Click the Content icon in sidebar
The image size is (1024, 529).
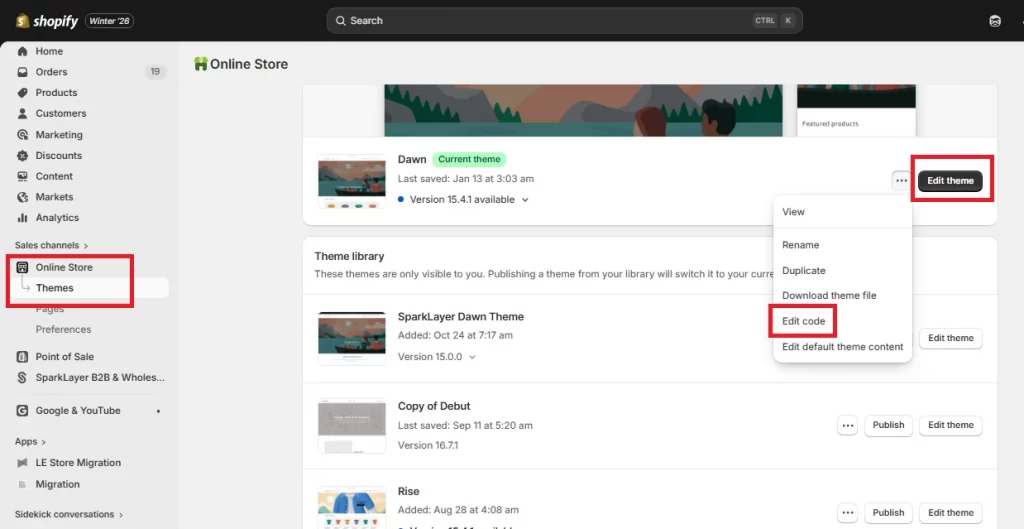tap(23, 176)
